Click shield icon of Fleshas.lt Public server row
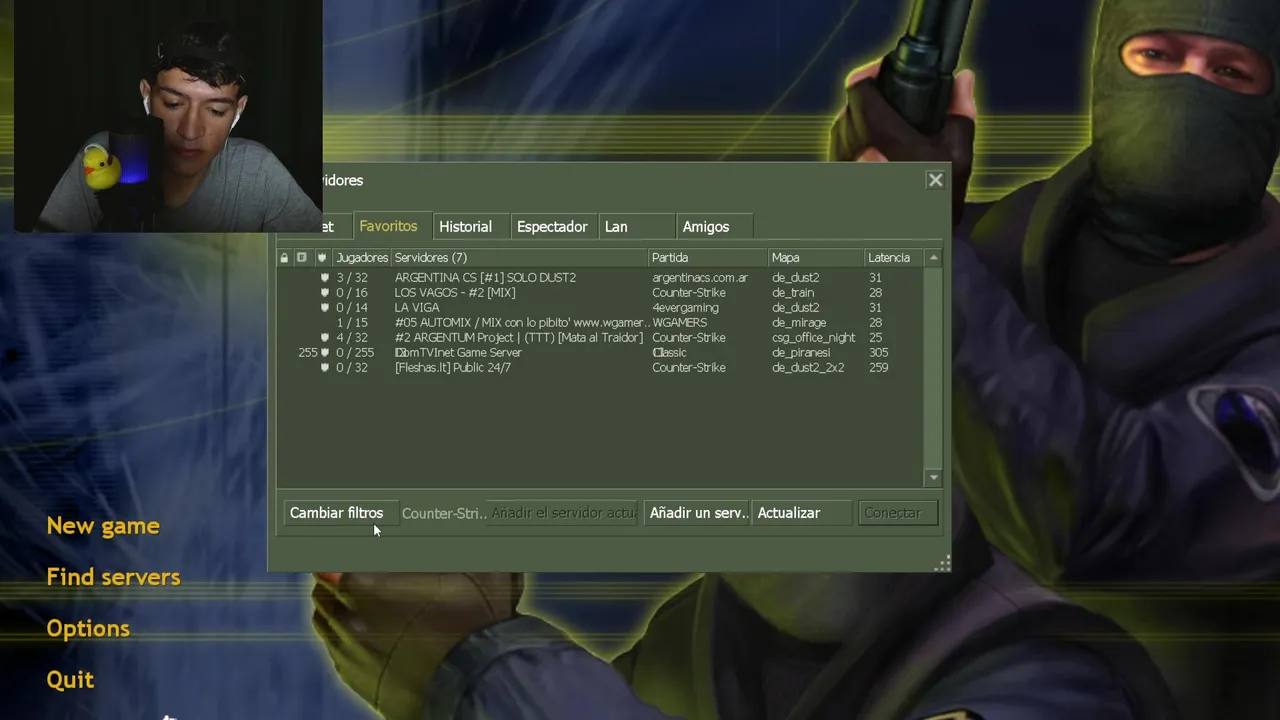1280x720 pixels. tap(324, 368)
